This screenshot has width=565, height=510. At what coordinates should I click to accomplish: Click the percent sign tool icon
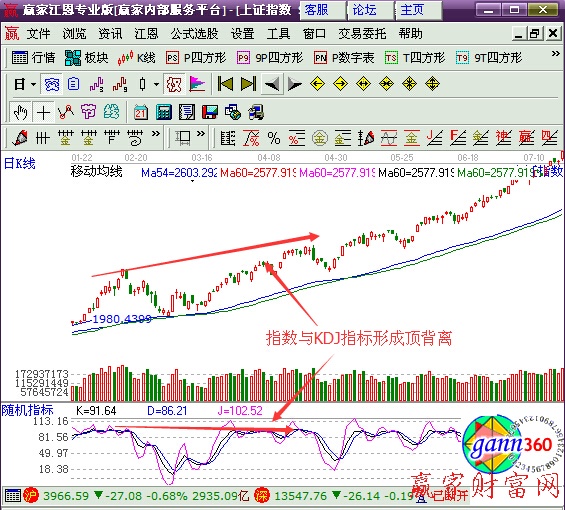click(x=274, y=138)
